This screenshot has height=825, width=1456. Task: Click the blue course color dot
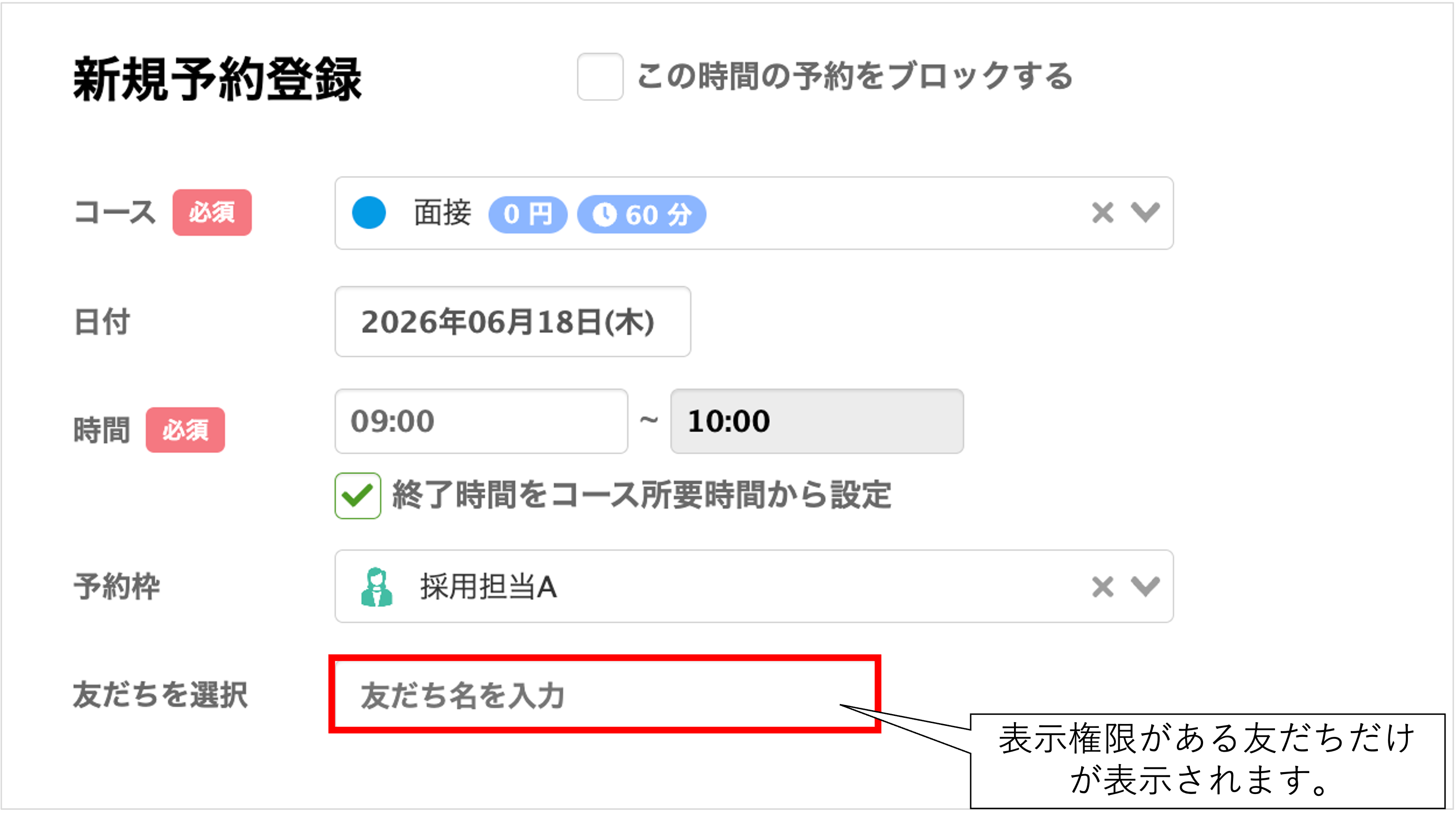pyautogui.click(x=369, y=213)
